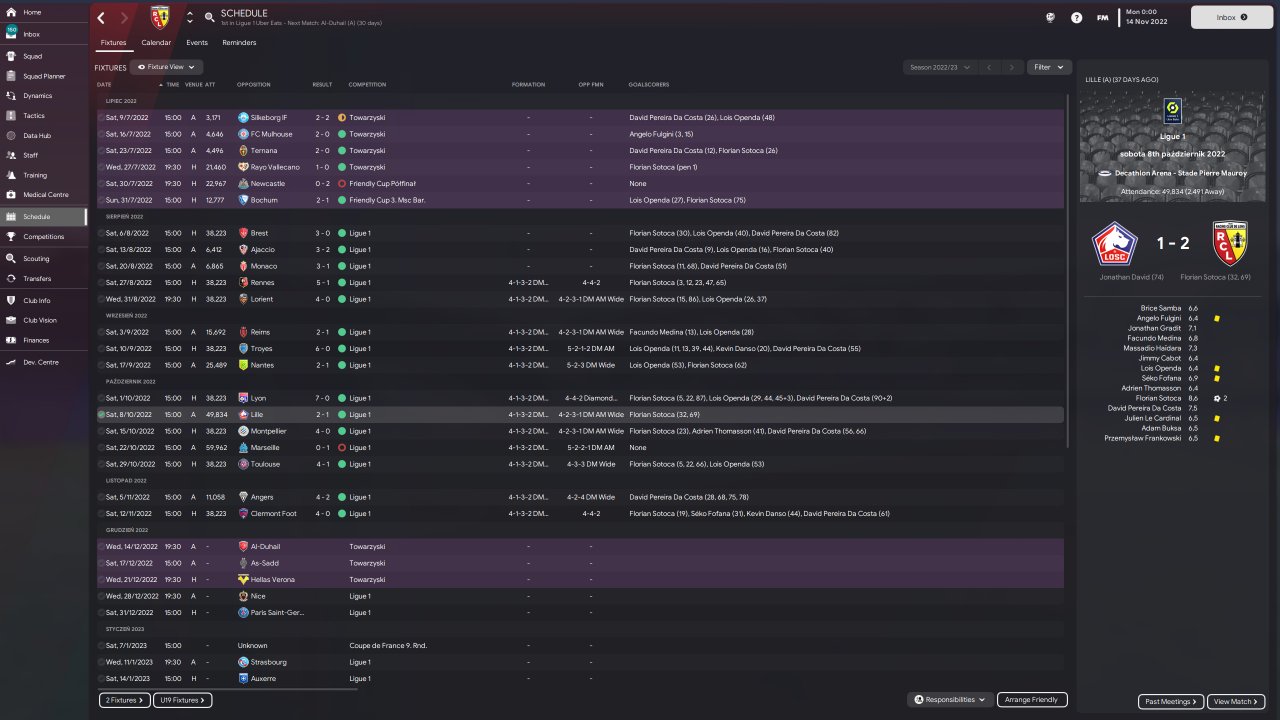Toggle the Nice fixture row selector
1280x720 pixels.
[x=101, y=596]
